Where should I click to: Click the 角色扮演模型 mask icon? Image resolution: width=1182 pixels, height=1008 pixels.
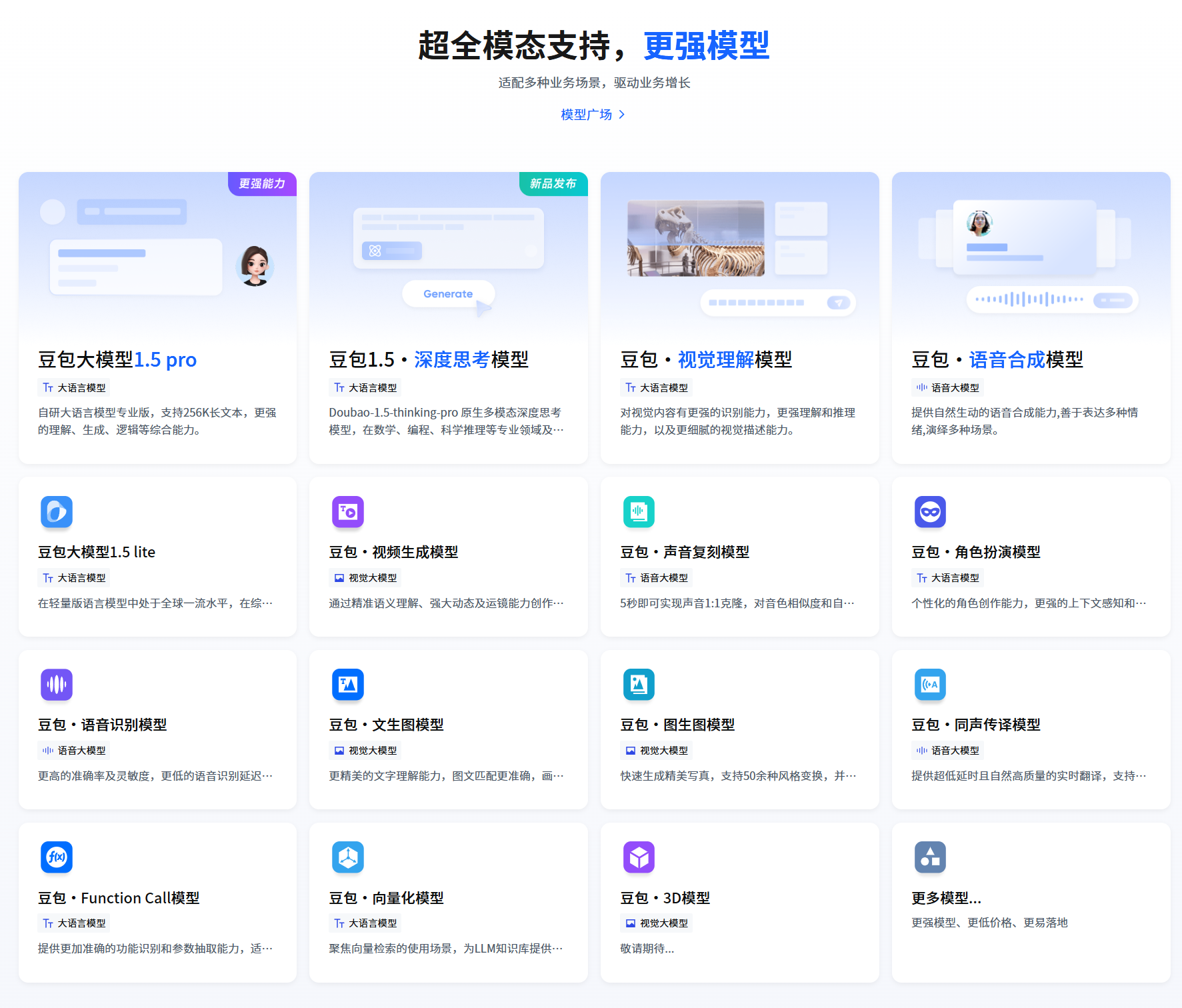coord(930,512)
